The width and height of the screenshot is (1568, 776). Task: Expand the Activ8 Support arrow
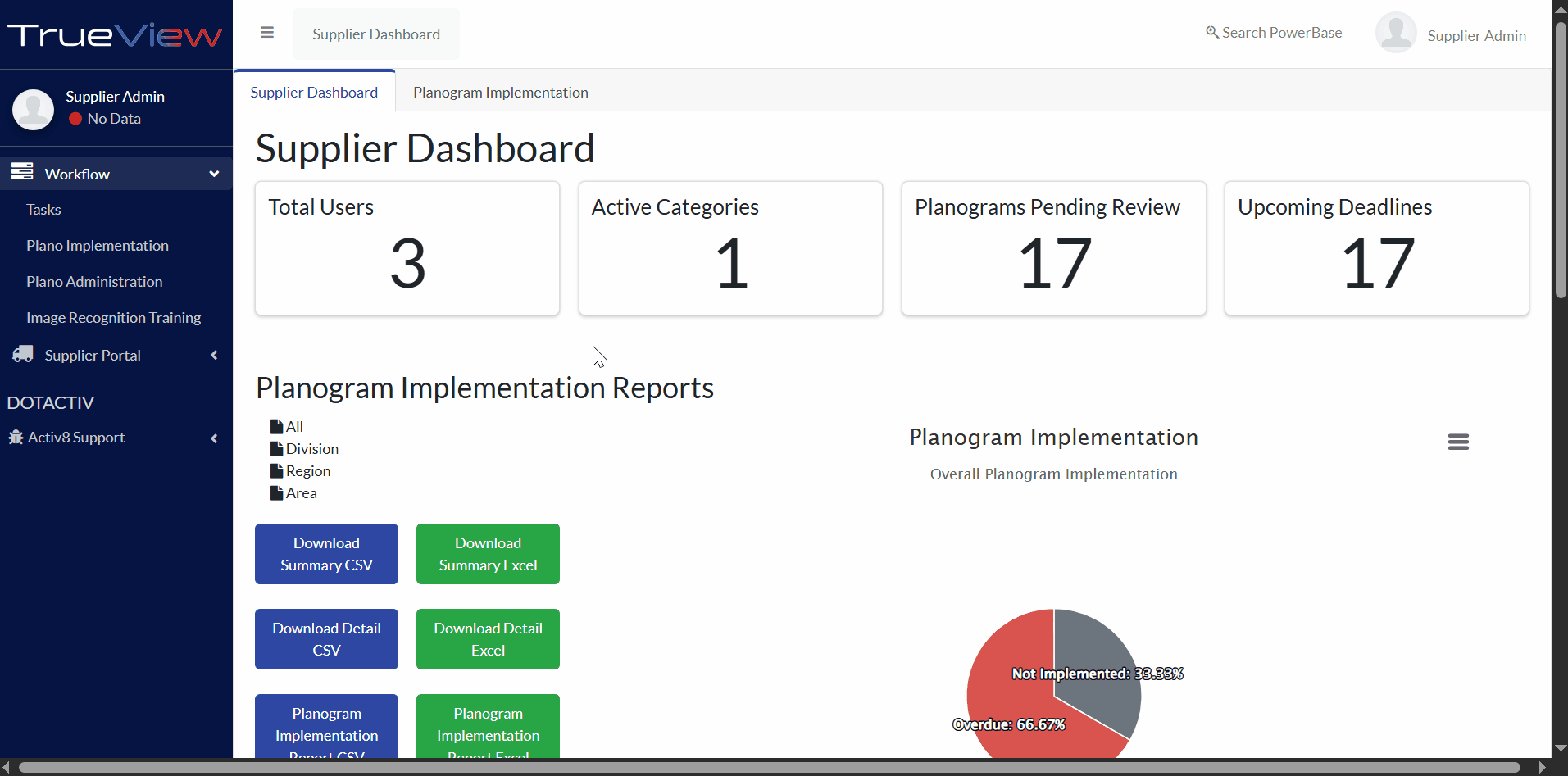(x=214, y=438)
